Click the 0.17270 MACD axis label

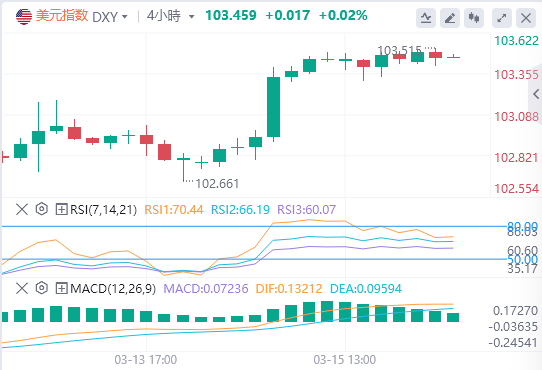pyautogui.click(x=515, y=311)
